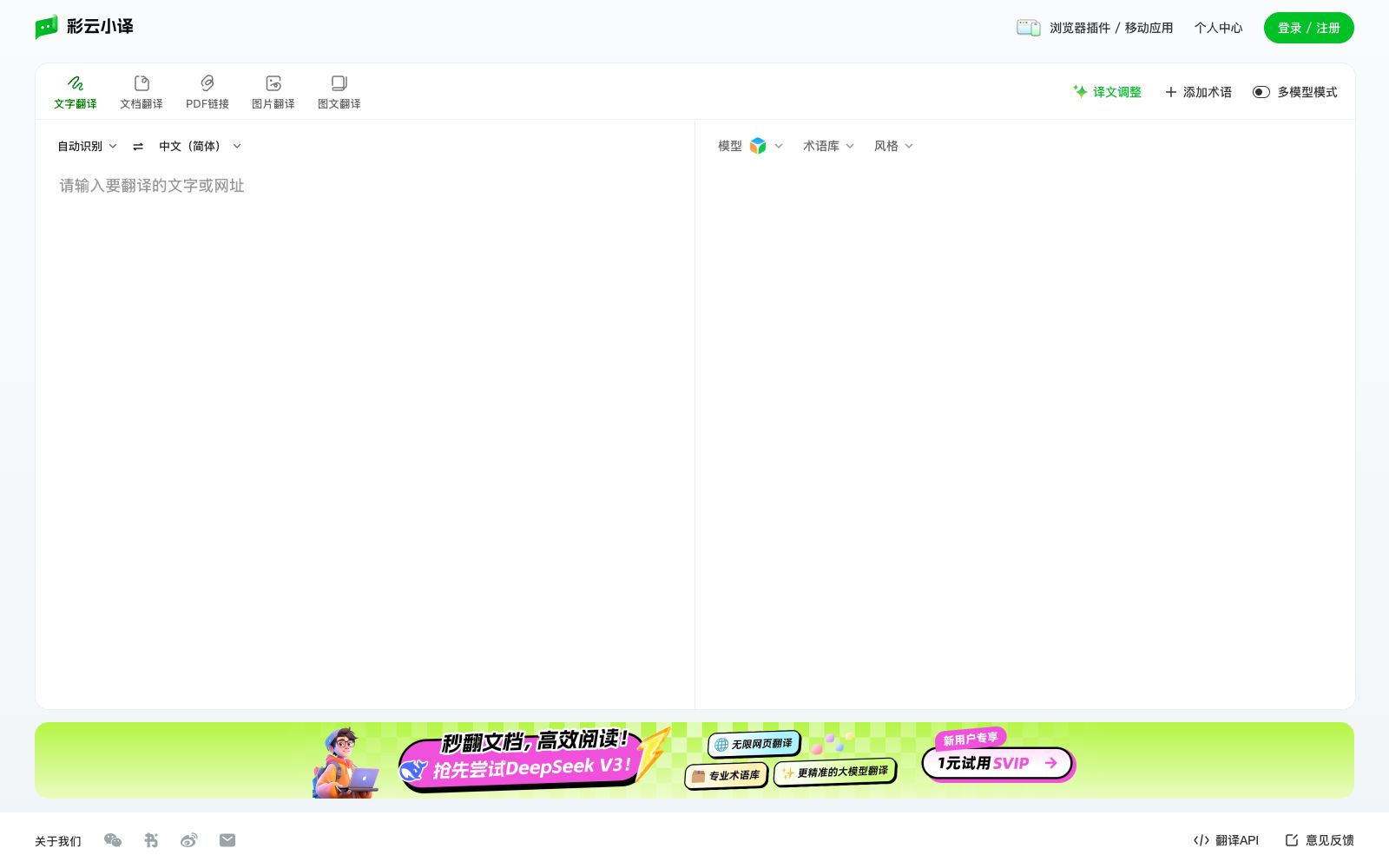Open the 翻译API link
1389x868 pixels.
[x=1226, y=840]
